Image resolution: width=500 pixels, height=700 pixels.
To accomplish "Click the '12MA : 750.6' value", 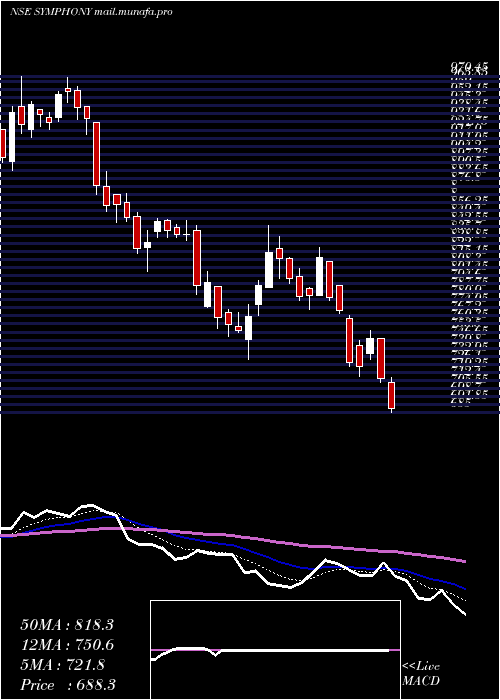I will (67, 645).
